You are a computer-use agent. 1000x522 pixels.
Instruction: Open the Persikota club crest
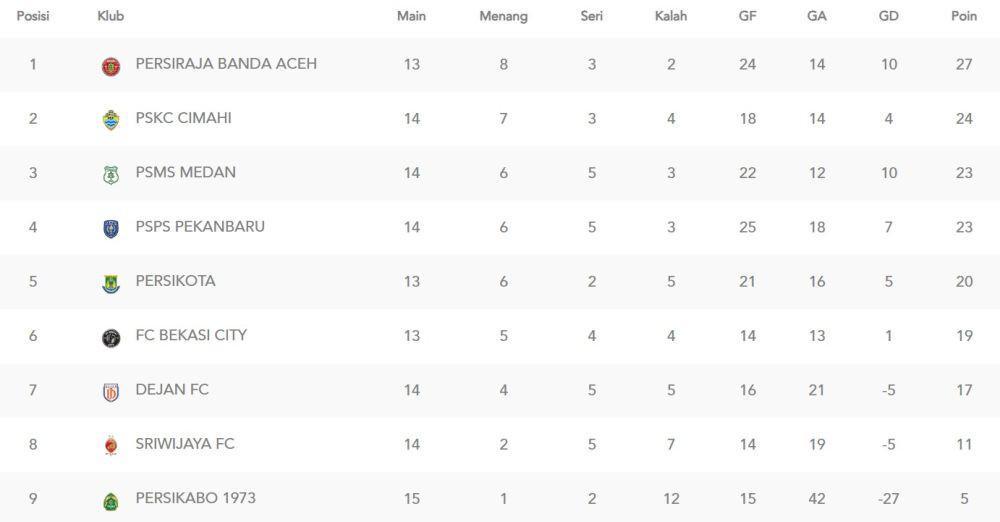click(x=111, y=283)
